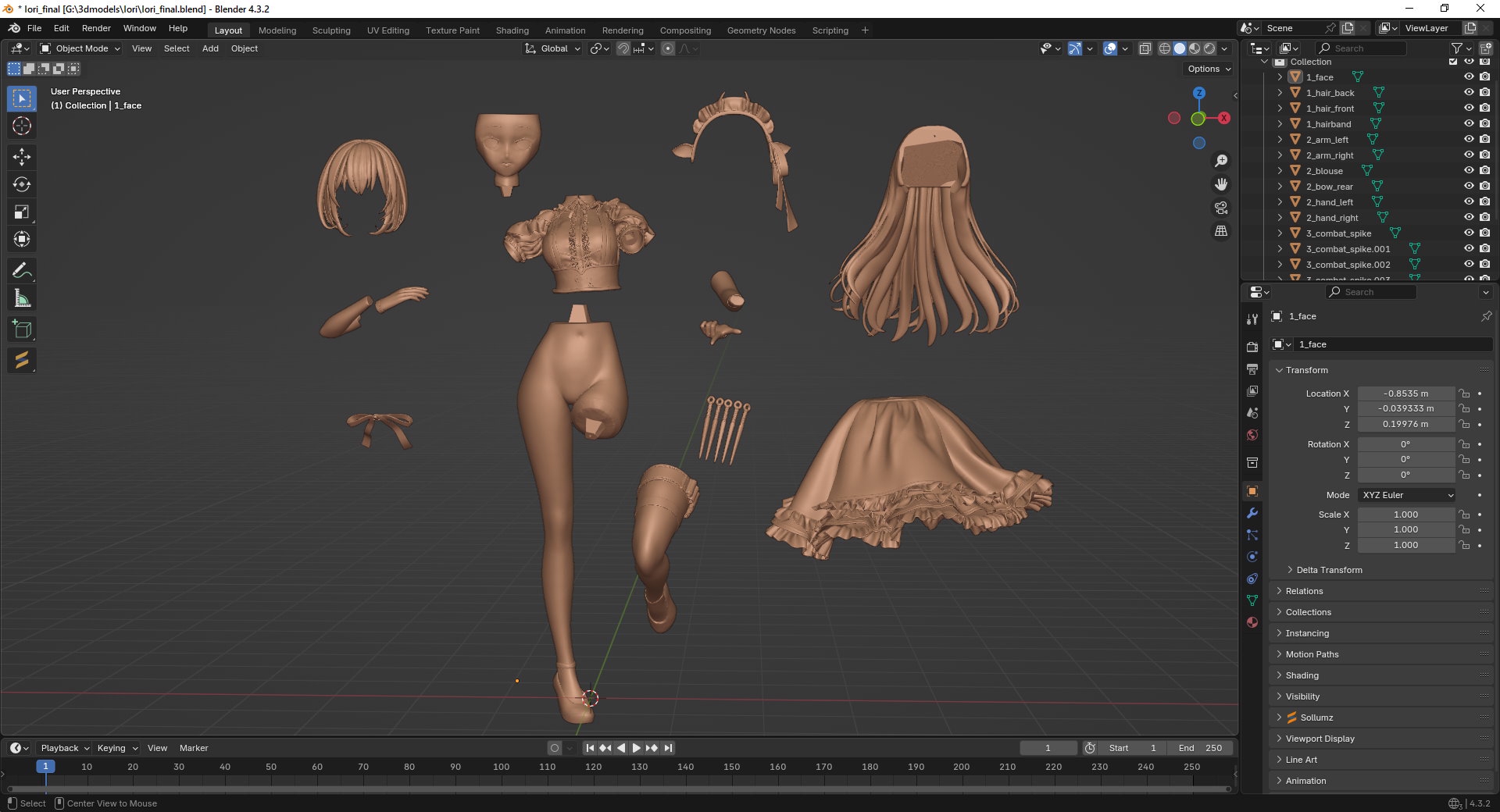Toggle viewport visibility of 2_blouse
This screenshot has height=812, width=1500.
(1469, 171)
